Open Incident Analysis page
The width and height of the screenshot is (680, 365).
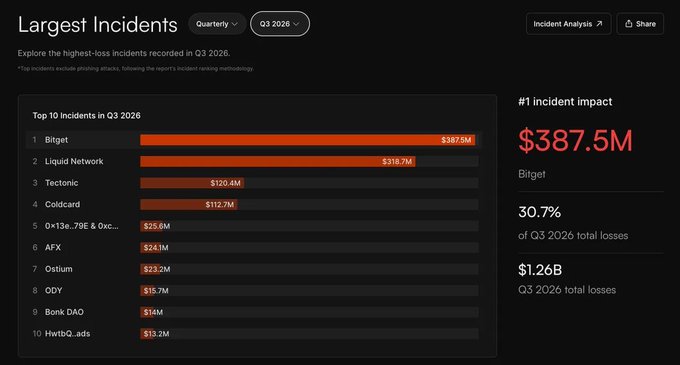[569, 24]
